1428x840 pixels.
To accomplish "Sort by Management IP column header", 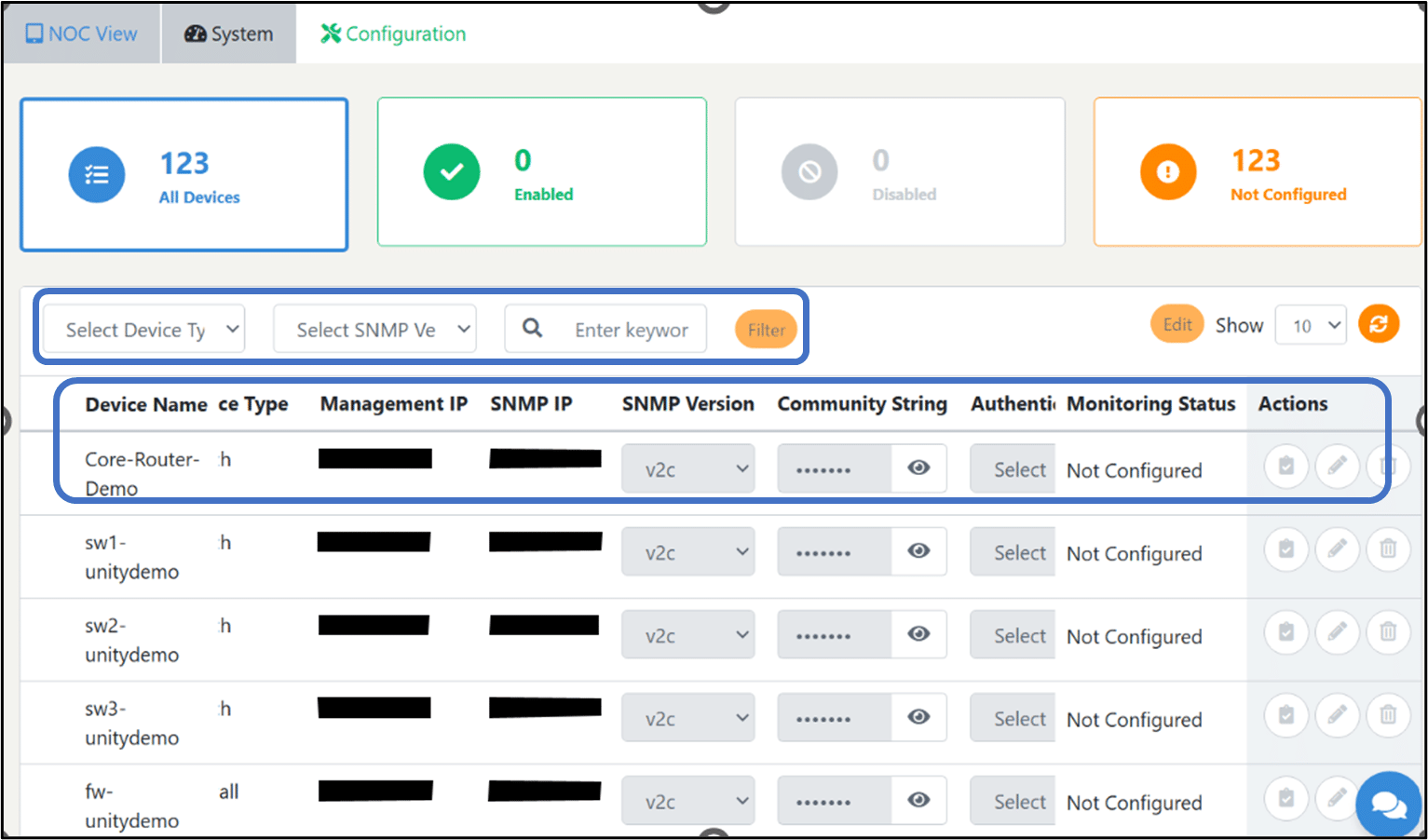I will pos(393,404).
